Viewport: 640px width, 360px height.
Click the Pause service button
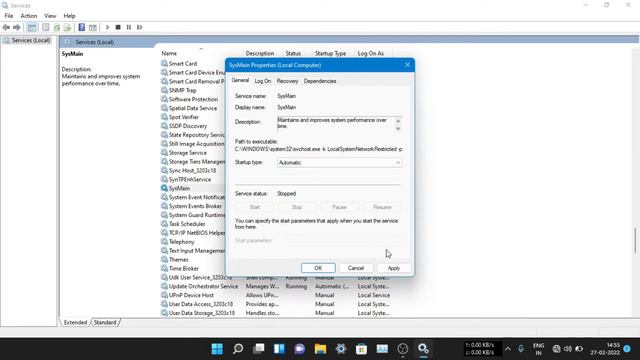coord(339,207)
